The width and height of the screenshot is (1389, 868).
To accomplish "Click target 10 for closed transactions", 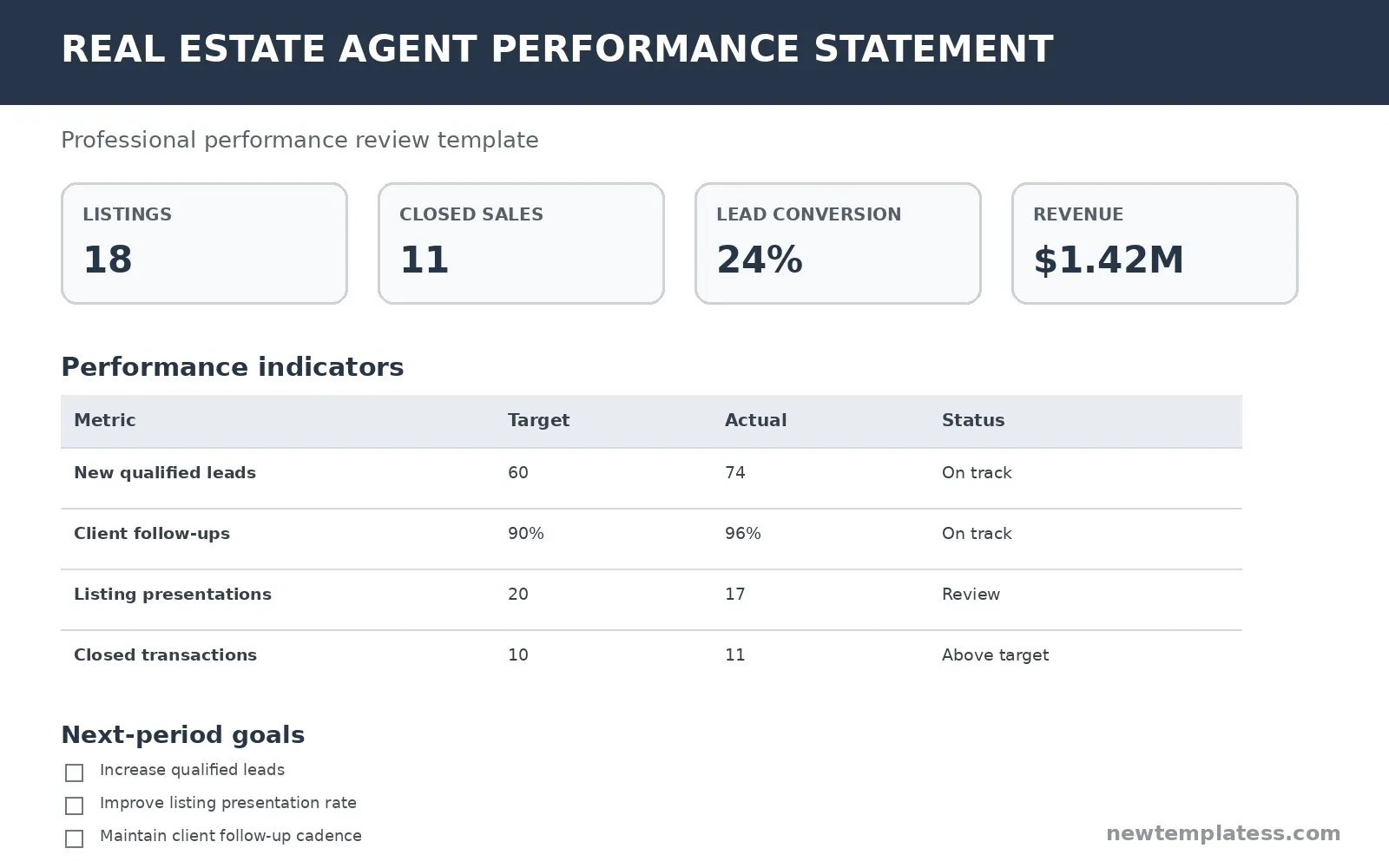I will tap(518, 655).
